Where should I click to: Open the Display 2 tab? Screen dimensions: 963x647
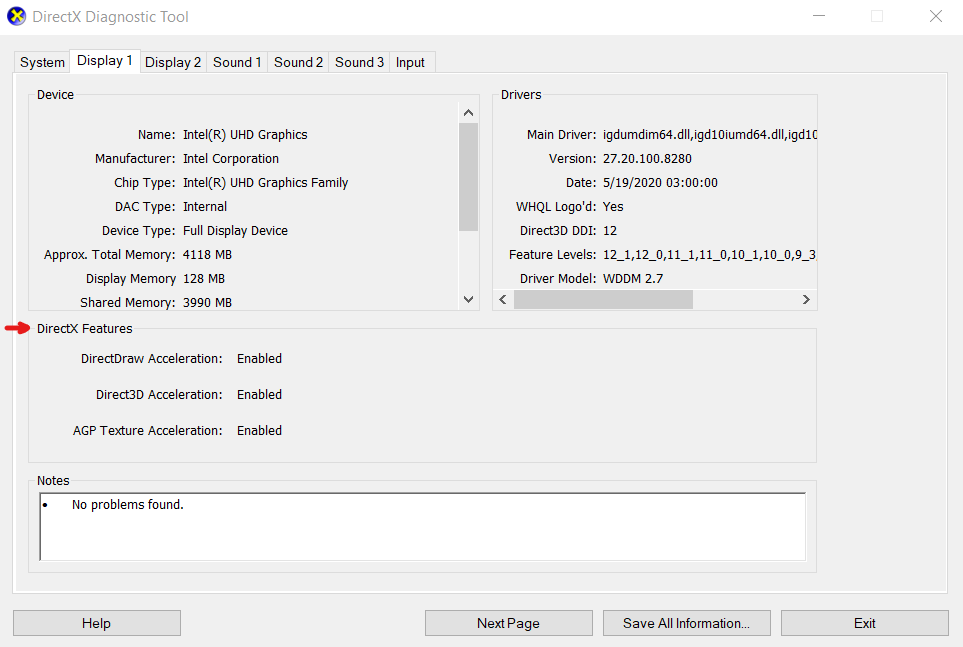point(173,63)
